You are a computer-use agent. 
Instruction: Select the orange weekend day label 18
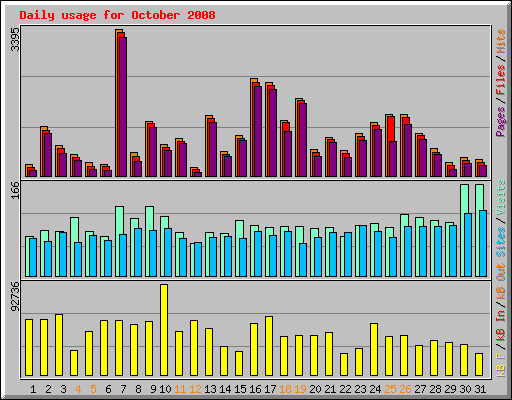pos(285,389)
